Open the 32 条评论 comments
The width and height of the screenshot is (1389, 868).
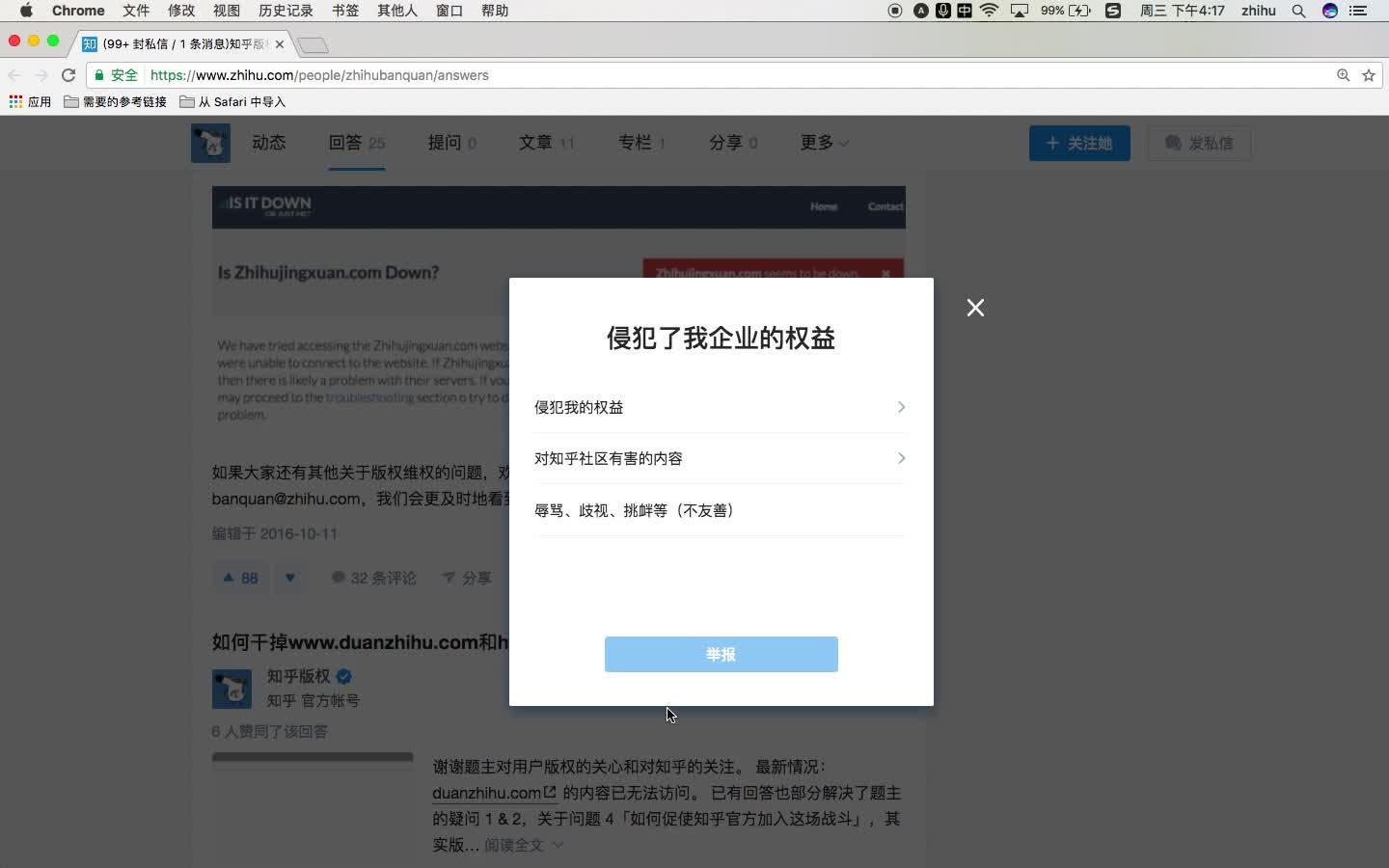click(373, 578)
